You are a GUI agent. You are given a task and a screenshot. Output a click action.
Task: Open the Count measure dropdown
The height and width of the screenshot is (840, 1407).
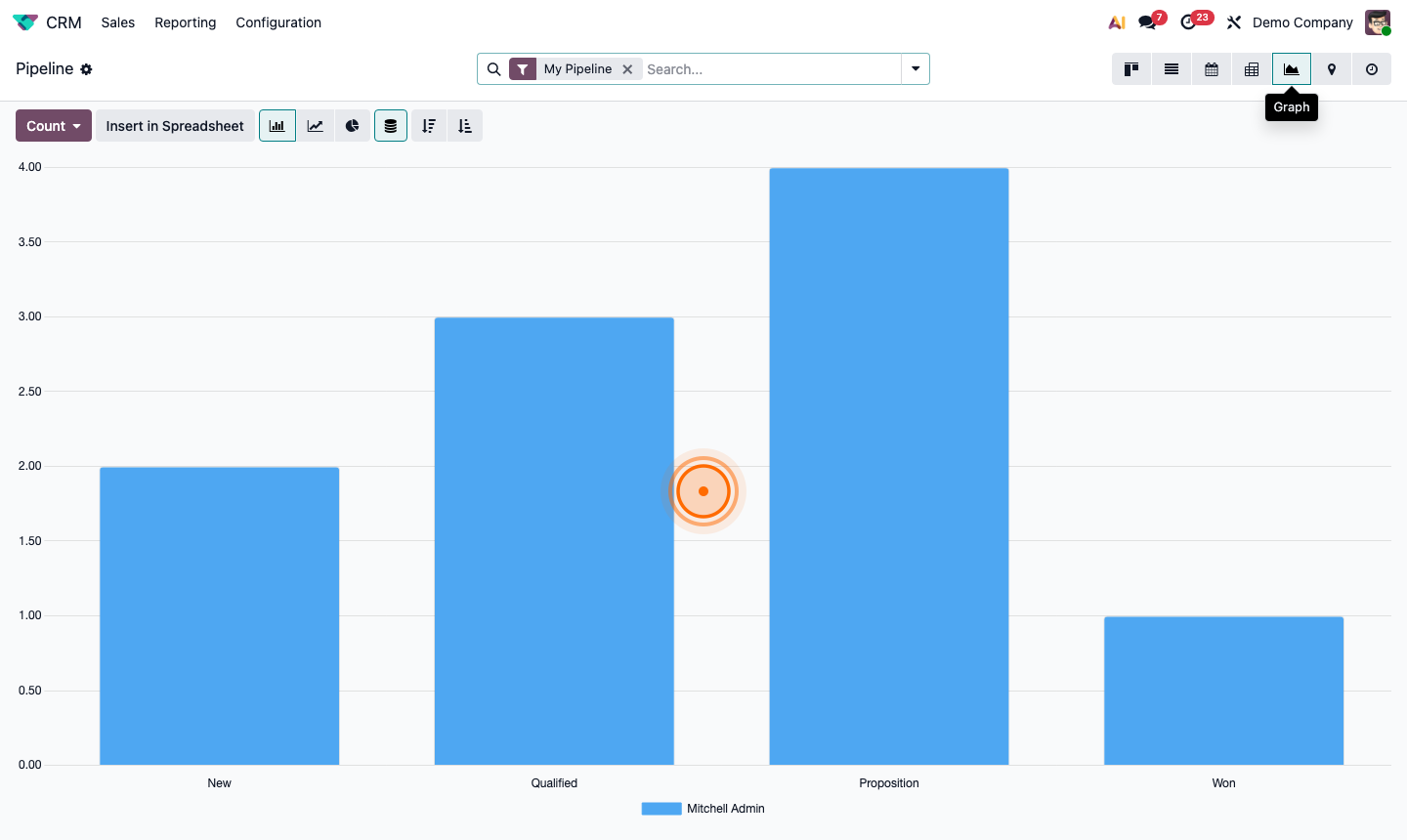(x=53, y=125)
